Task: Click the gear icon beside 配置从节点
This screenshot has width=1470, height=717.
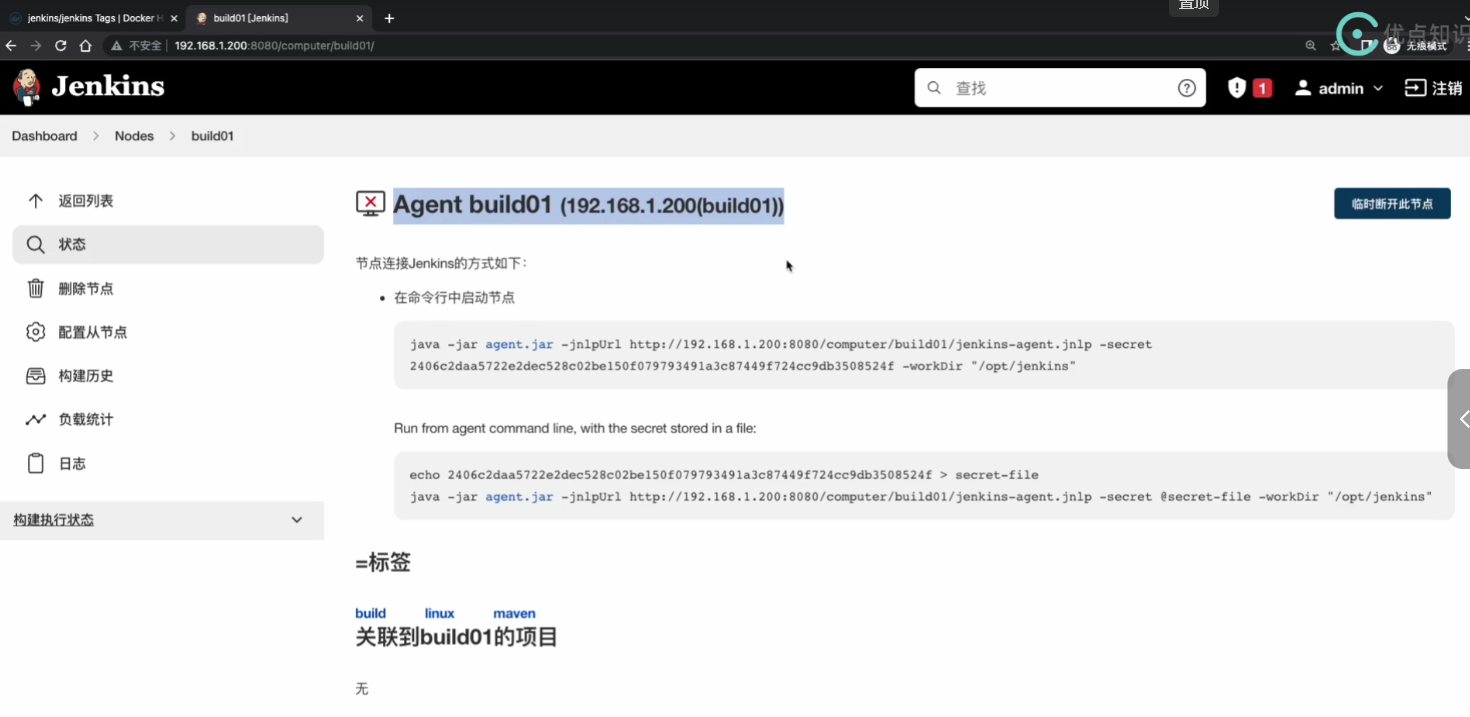Action: (x=36, y=332)
